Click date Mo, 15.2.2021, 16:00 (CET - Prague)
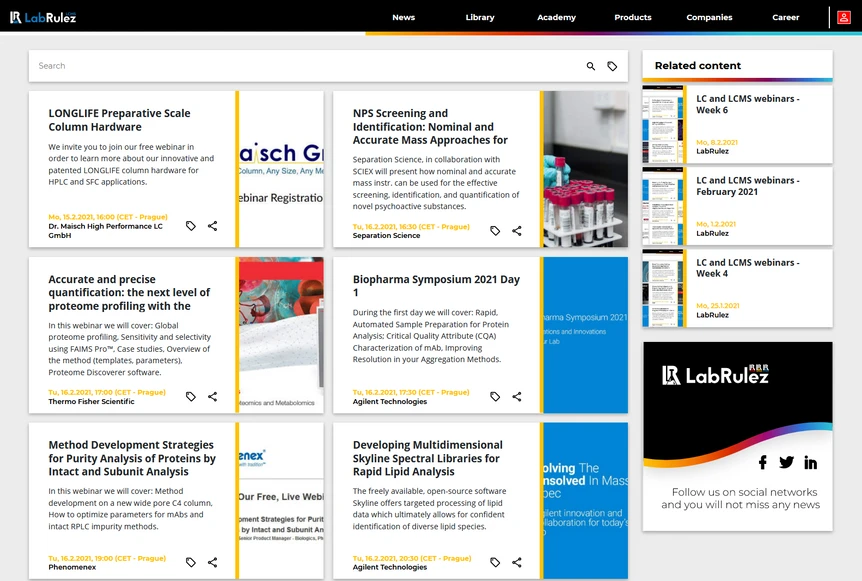 click(x=108, y=217)
